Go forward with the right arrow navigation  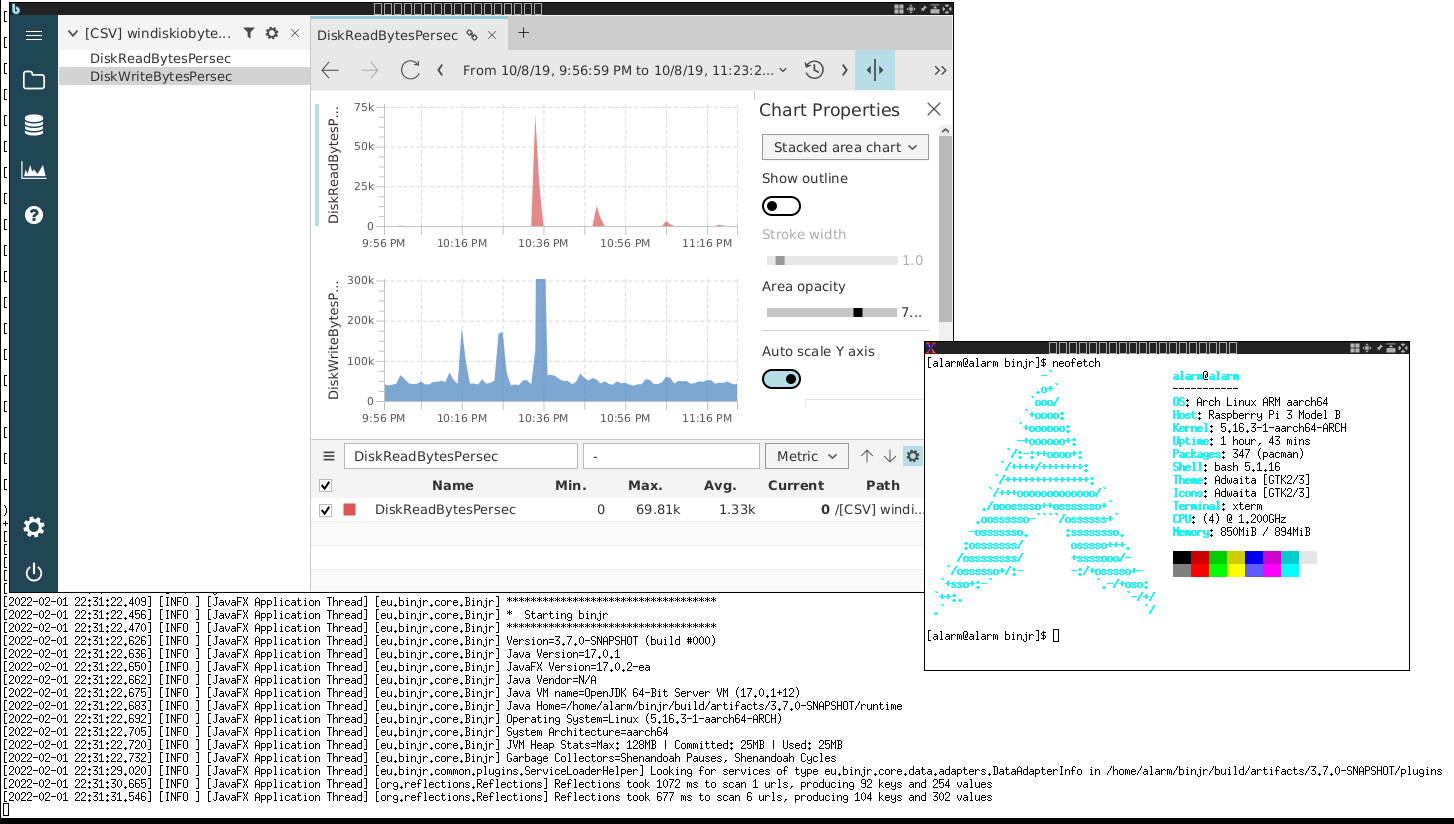click(x=370, y=70)
